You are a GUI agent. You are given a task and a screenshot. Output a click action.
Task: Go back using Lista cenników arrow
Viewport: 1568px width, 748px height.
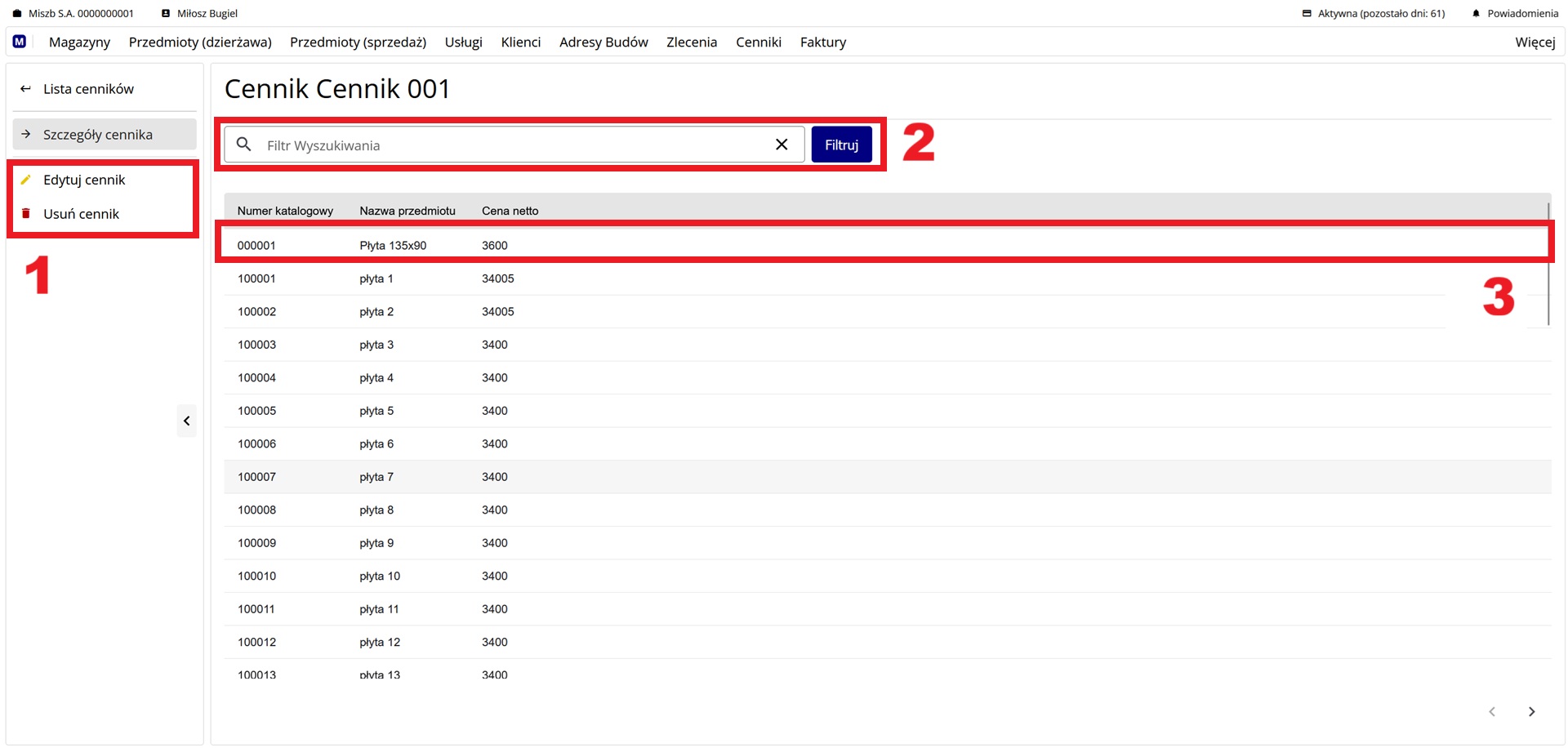pyautogui.click(x=26, y=89)
